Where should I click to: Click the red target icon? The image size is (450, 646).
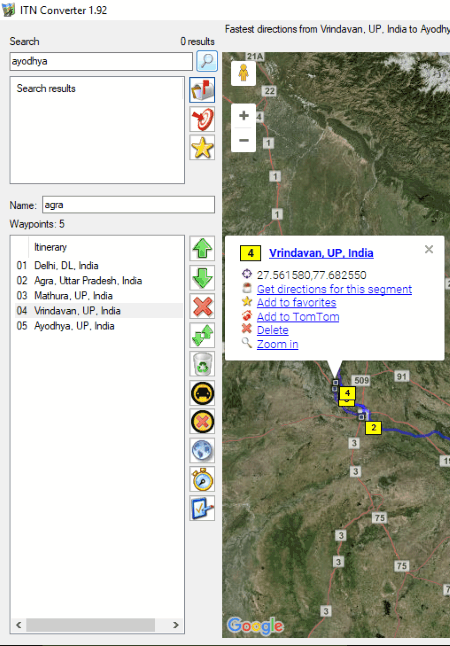202,119
